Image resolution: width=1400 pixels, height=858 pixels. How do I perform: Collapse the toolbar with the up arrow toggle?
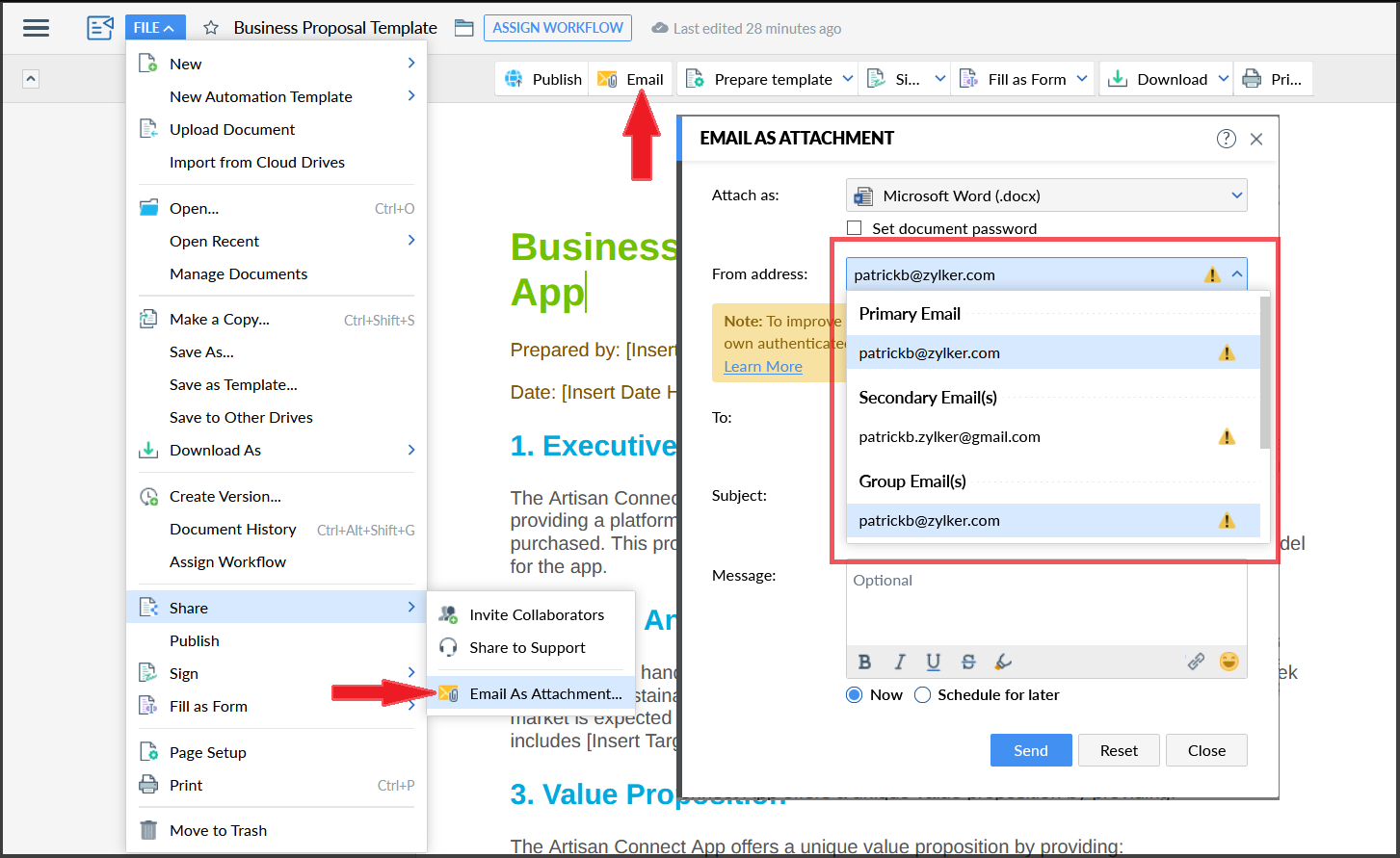point(31,79)
